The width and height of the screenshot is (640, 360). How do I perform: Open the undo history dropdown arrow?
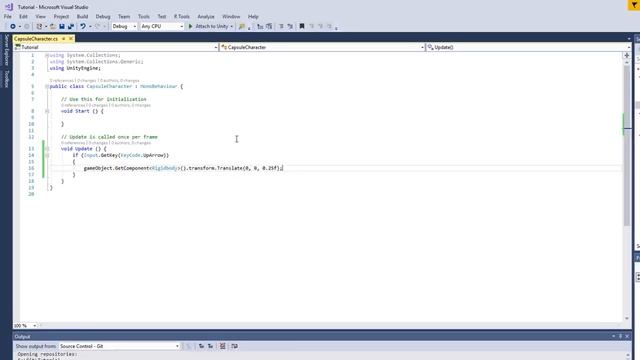pyautogui.click(x=90, y=26)
